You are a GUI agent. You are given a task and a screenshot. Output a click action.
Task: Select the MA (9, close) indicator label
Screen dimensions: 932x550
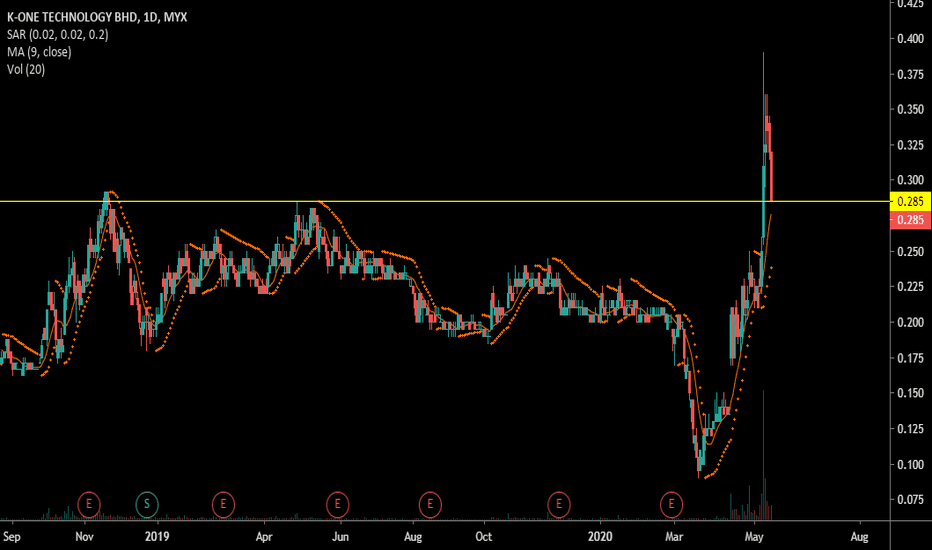click(39, 52)
